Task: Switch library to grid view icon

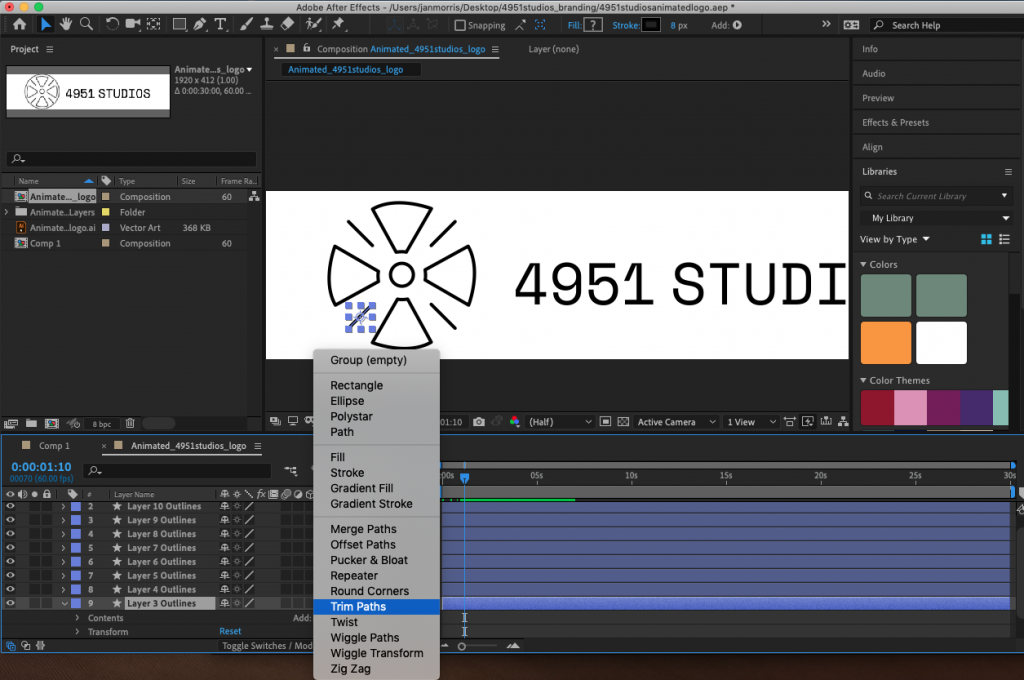Action: coord(986,240)
